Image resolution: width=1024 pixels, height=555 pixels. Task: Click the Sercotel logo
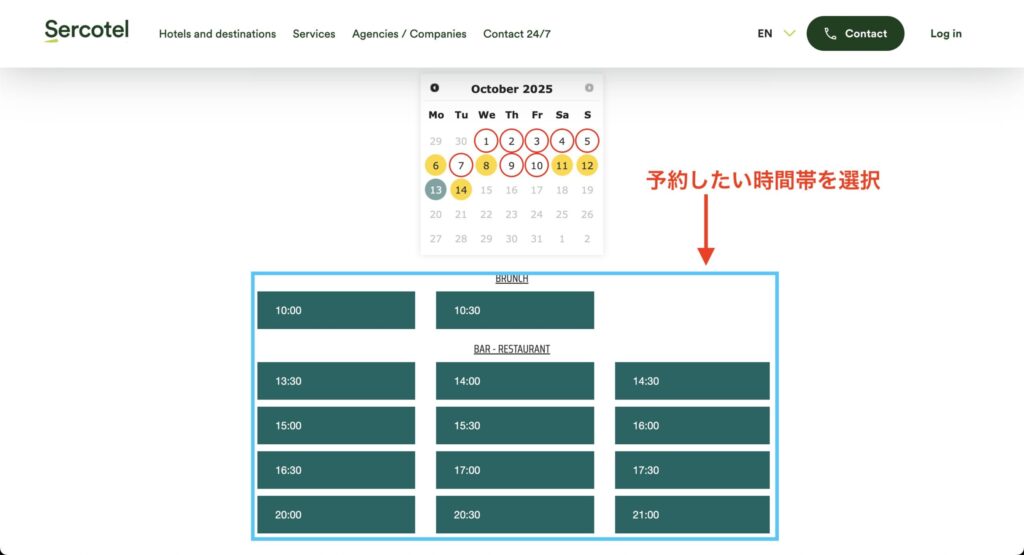click(87, 32)
